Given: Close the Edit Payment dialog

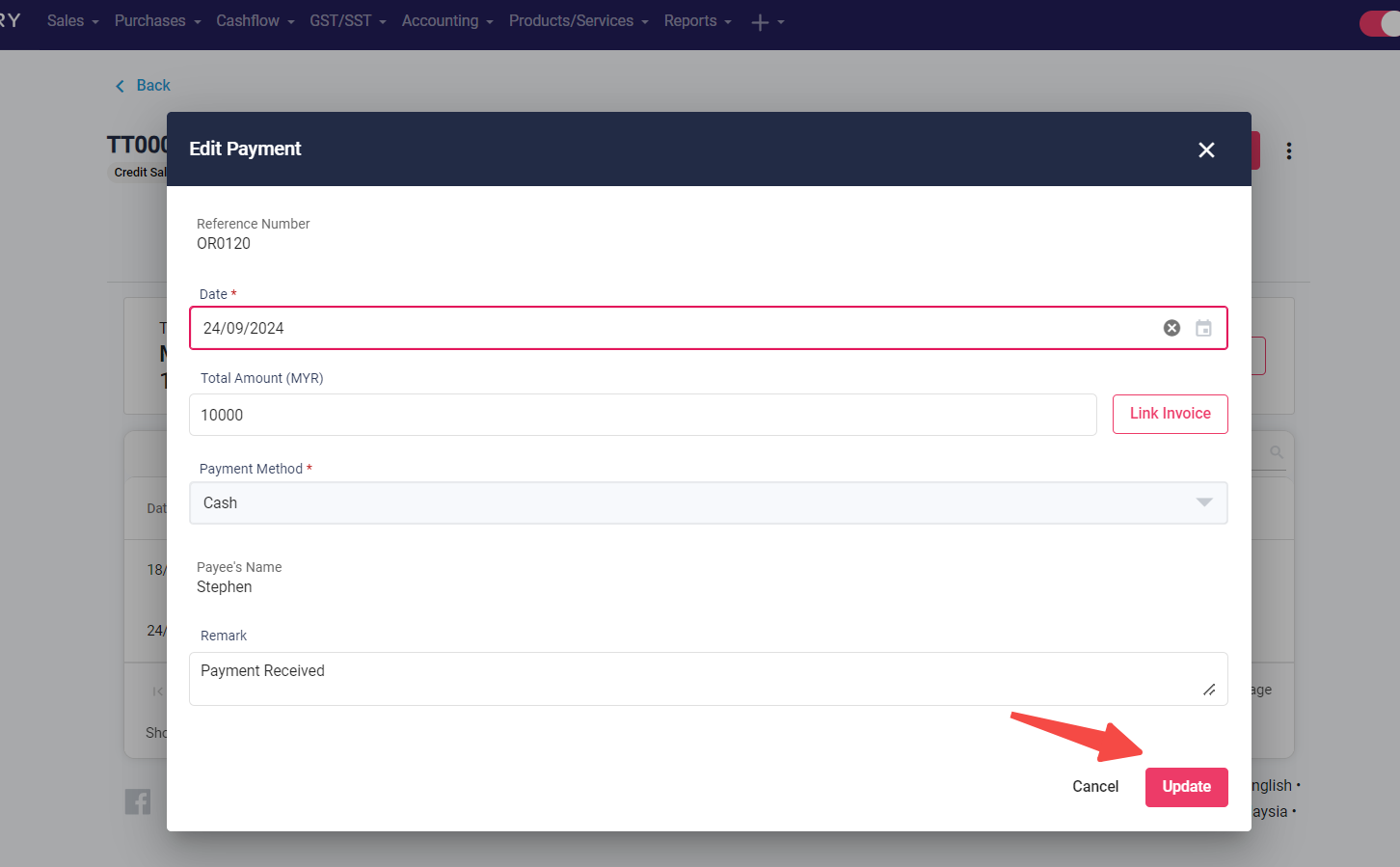Looking at the screenshot, I should (x=1206, y=149).
